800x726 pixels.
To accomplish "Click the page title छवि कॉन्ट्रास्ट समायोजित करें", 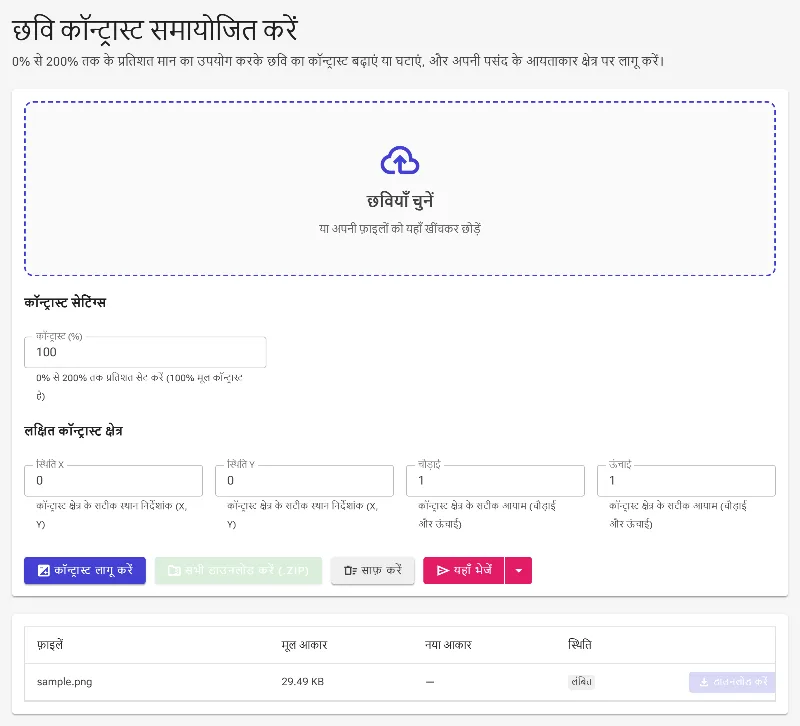I will pyautogui.click(x=155, y=30).
